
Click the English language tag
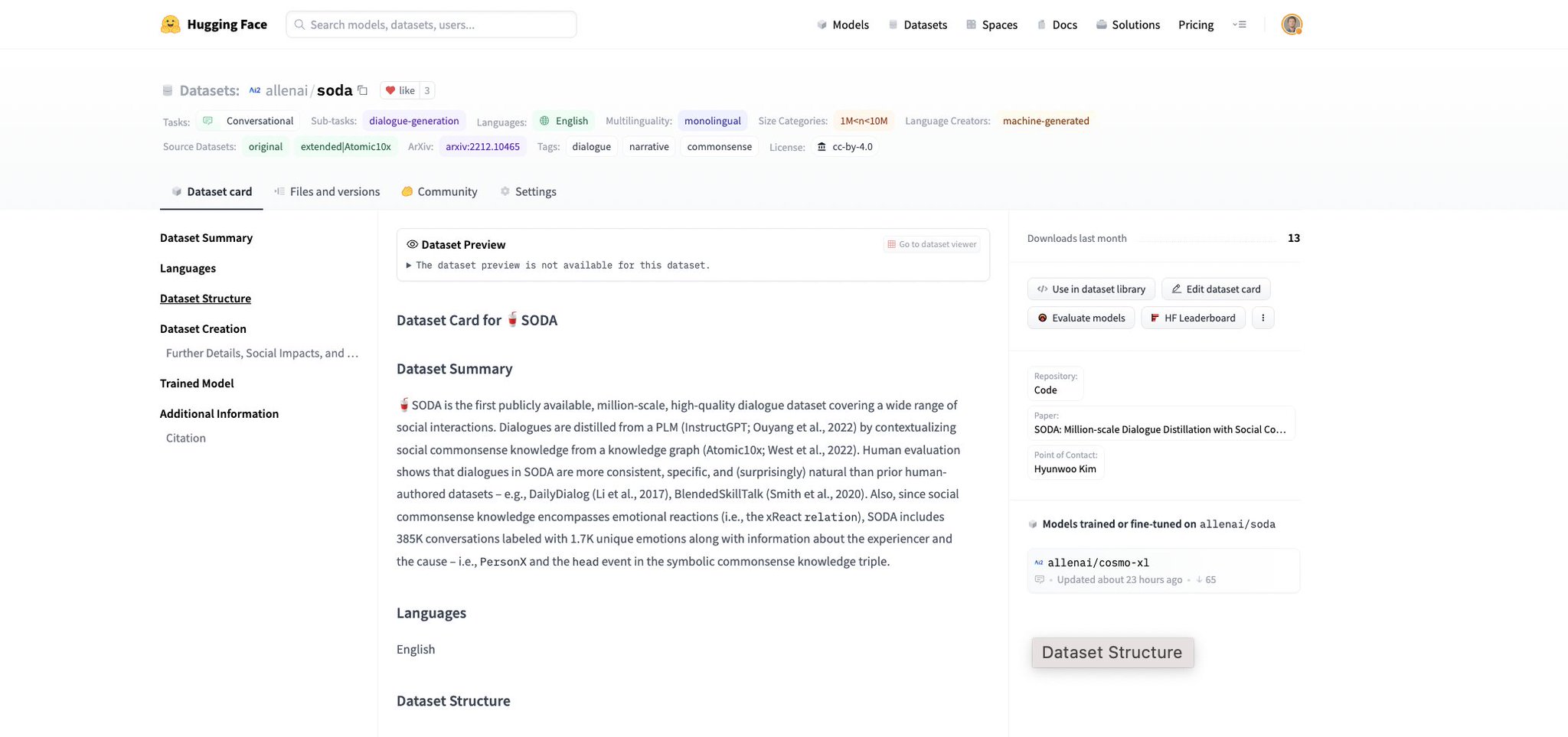[x=564, y=121]
